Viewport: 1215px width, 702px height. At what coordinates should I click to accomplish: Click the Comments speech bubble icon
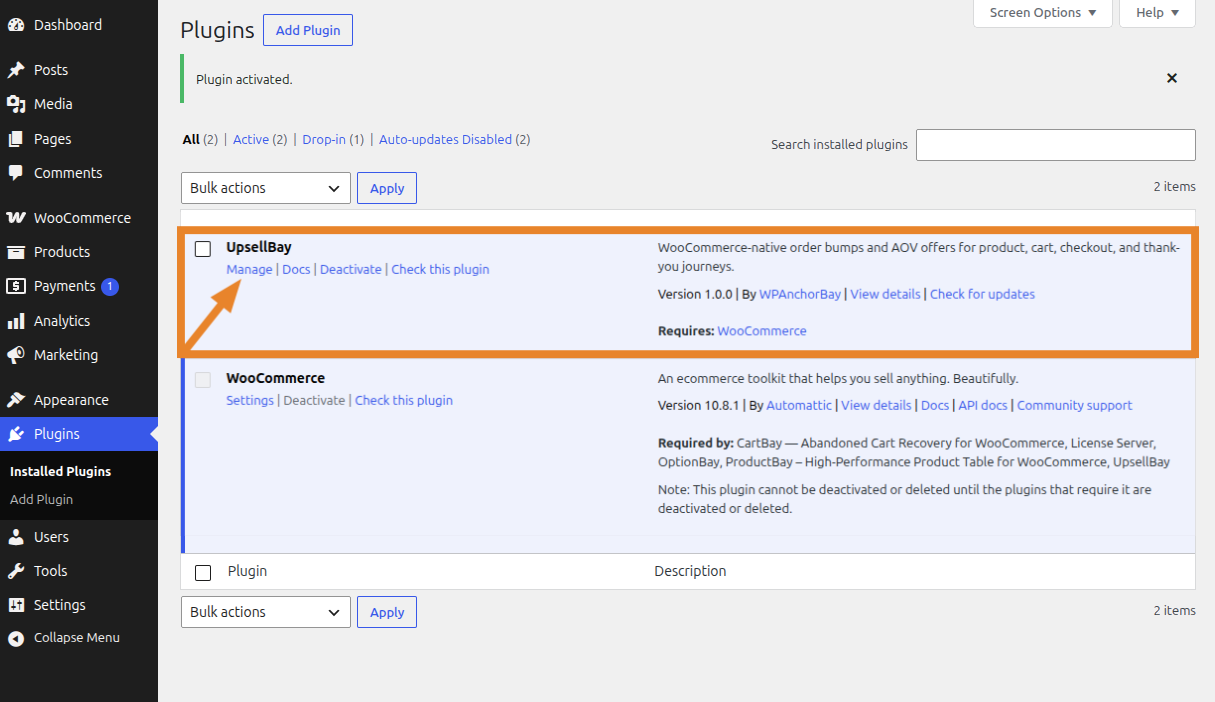[x=16, y=173]
